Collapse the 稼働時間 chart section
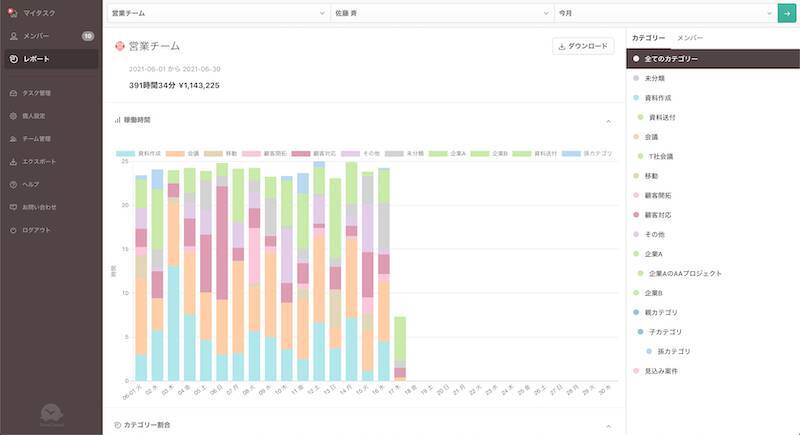The image size is (800, 435). coord(609,121)
